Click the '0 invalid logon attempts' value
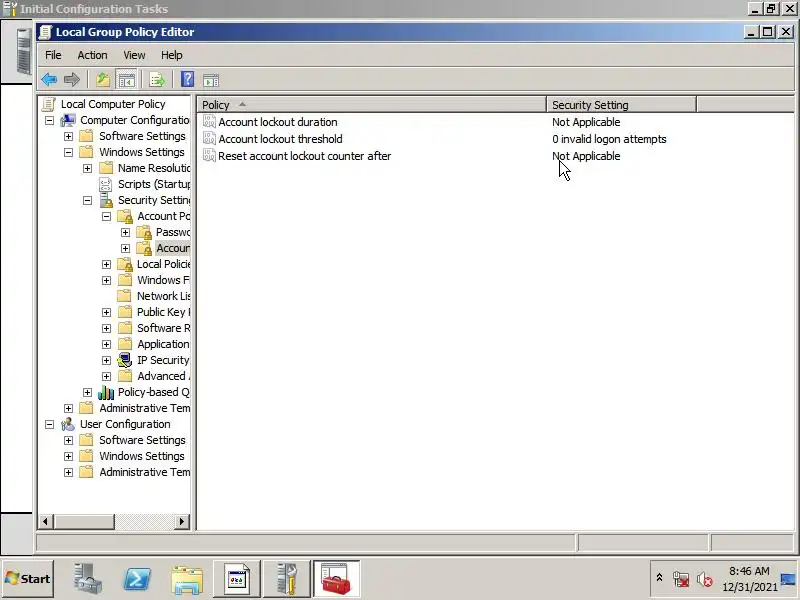Image resolution: width=800 pixels, height=600 pixels. coord(609,139)
